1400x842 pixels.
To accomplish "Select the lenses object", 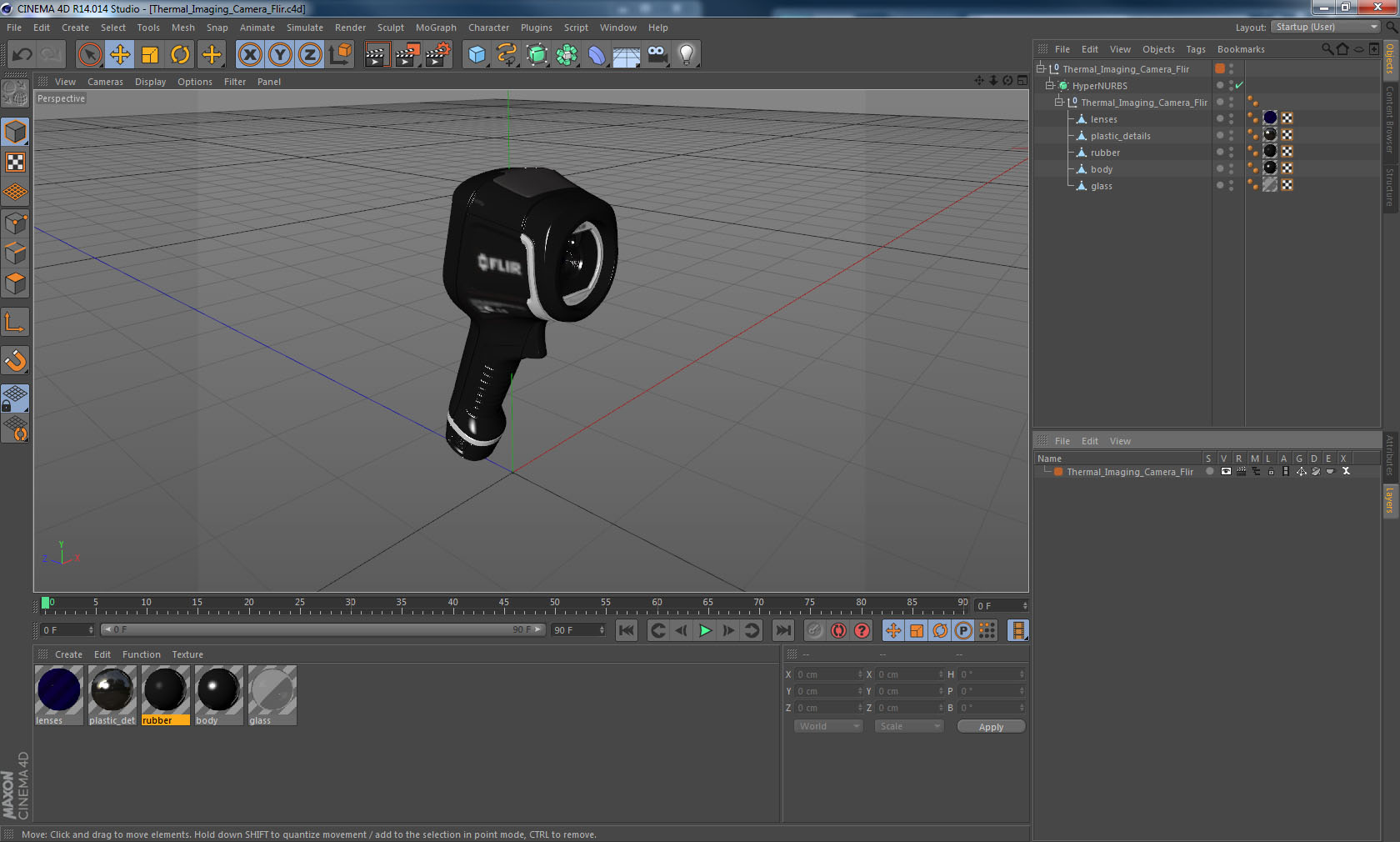I will [x=1103, y=119].
